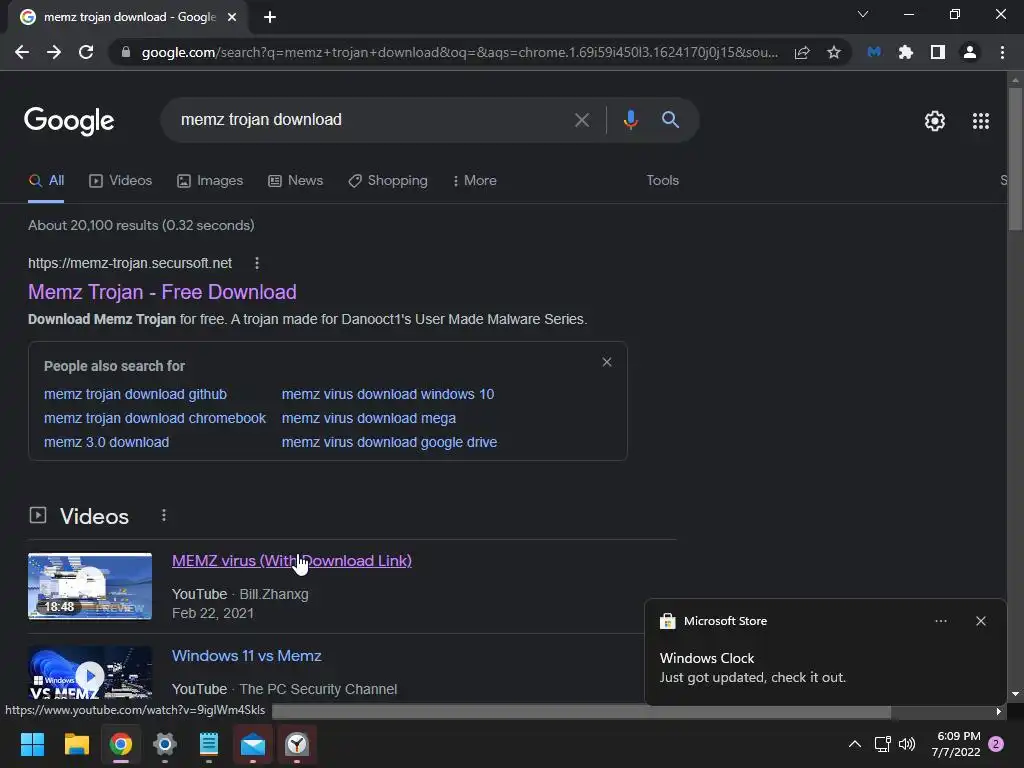Open Google quick settings gear

[x=935, y=121]
